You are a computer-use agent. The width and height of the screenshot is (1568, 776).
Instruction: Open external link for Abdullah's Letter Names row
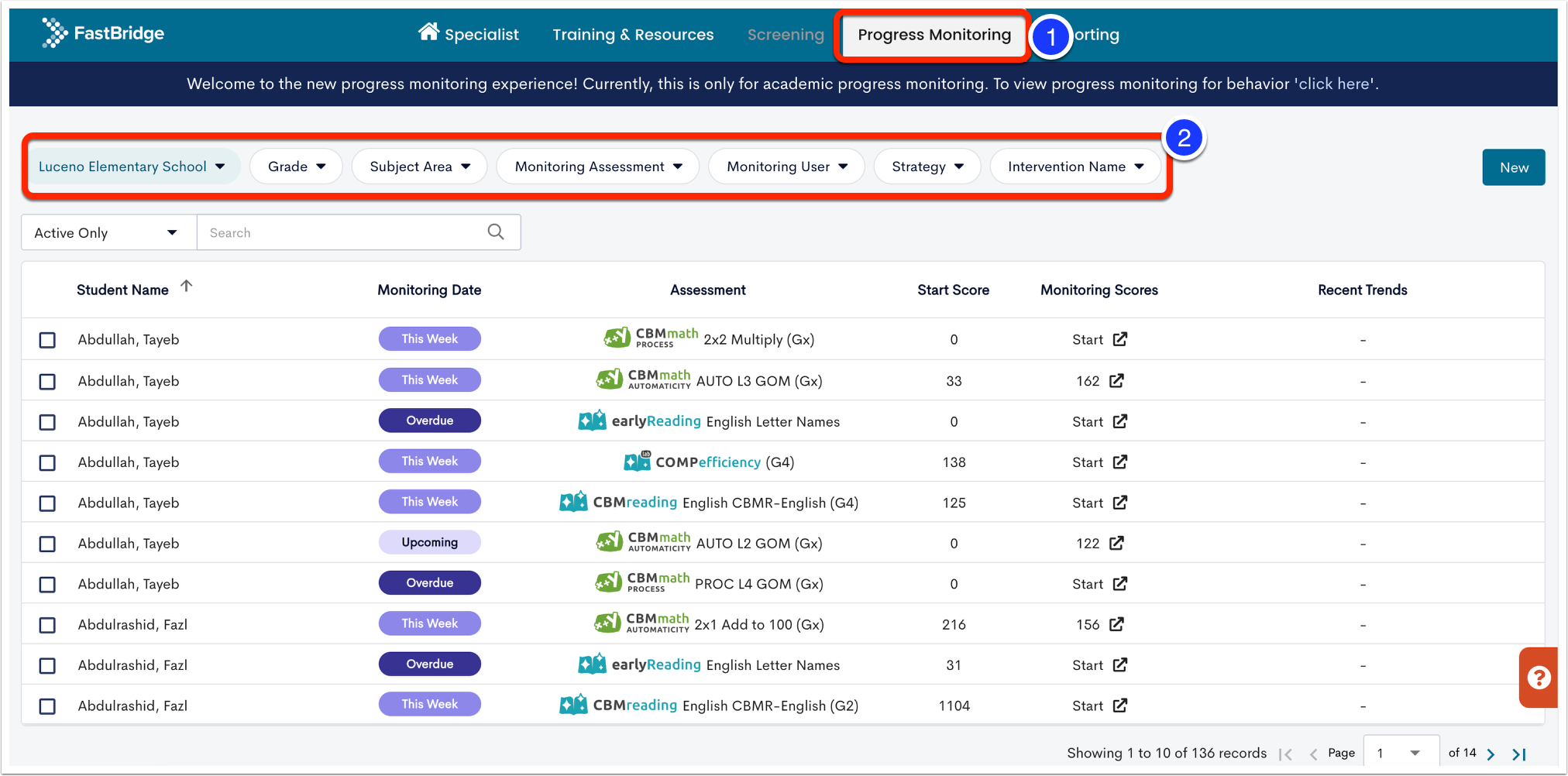point(1120,421)
